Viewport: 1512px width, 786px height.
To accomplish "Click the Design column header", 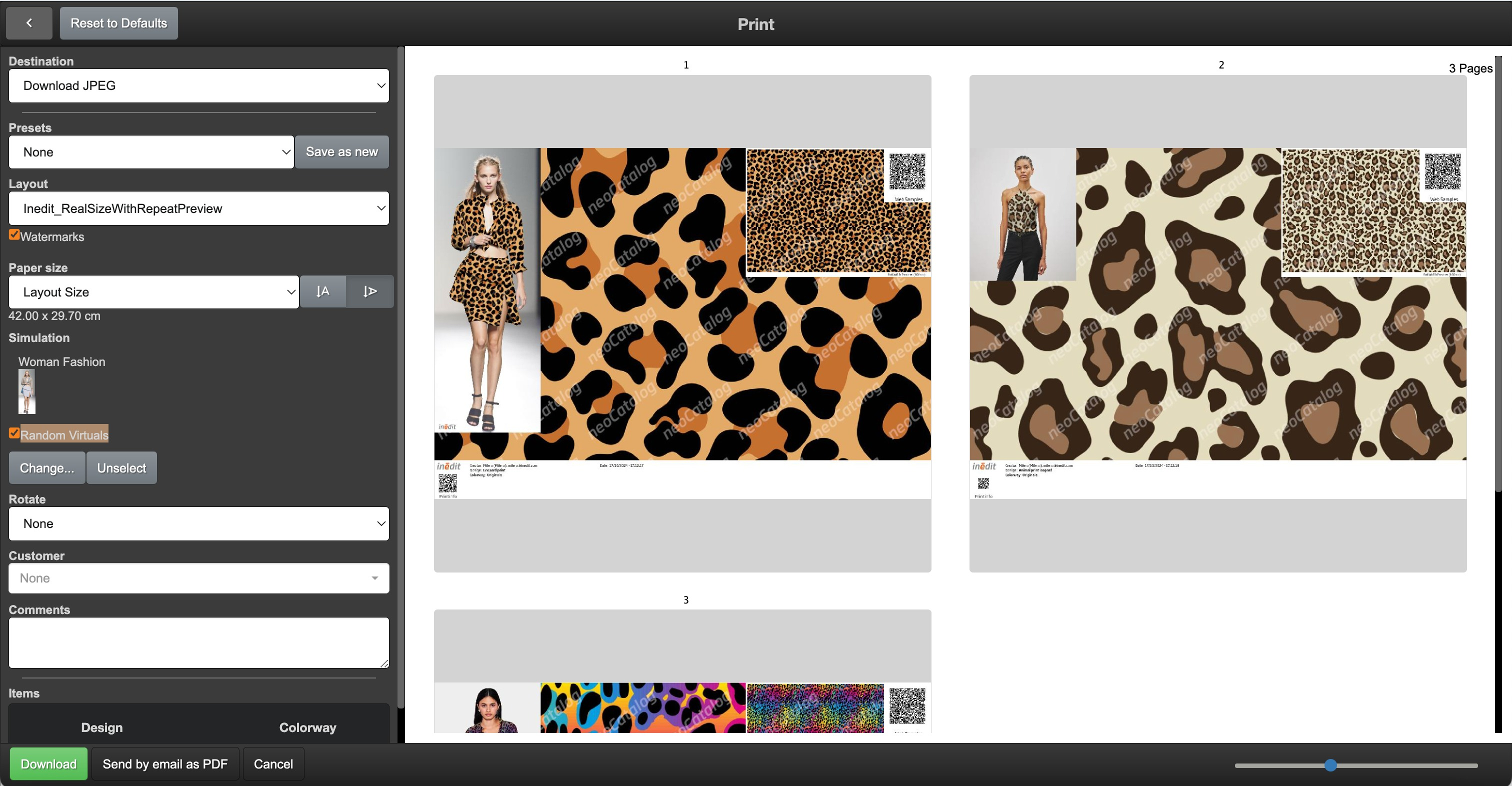I will click(101, 727).
